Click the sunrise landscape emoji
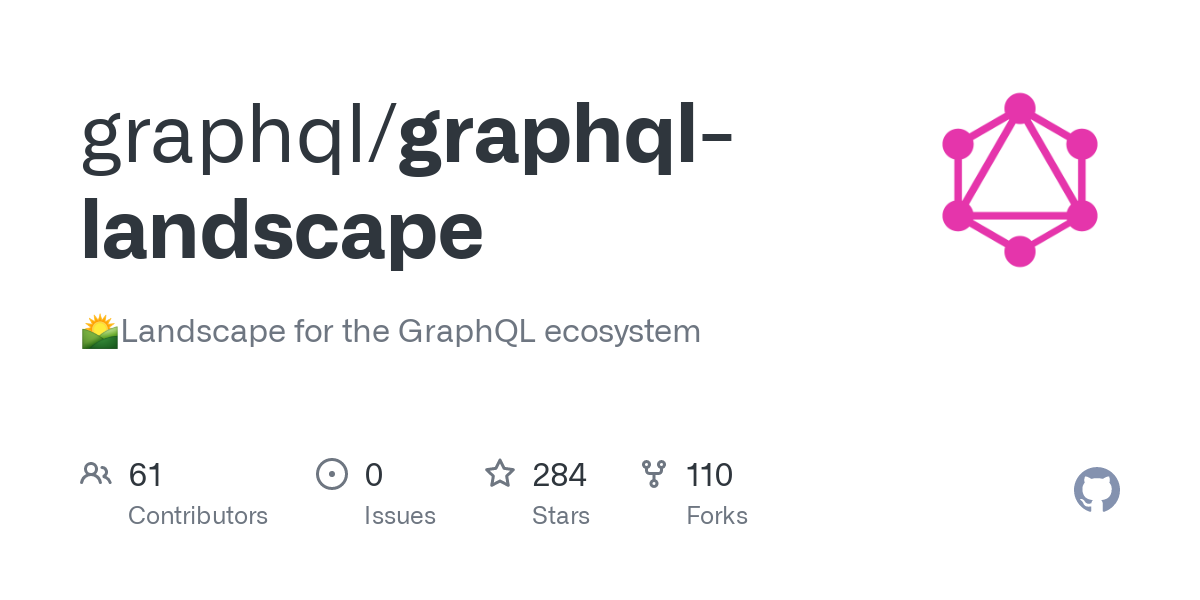 (100, 331)
